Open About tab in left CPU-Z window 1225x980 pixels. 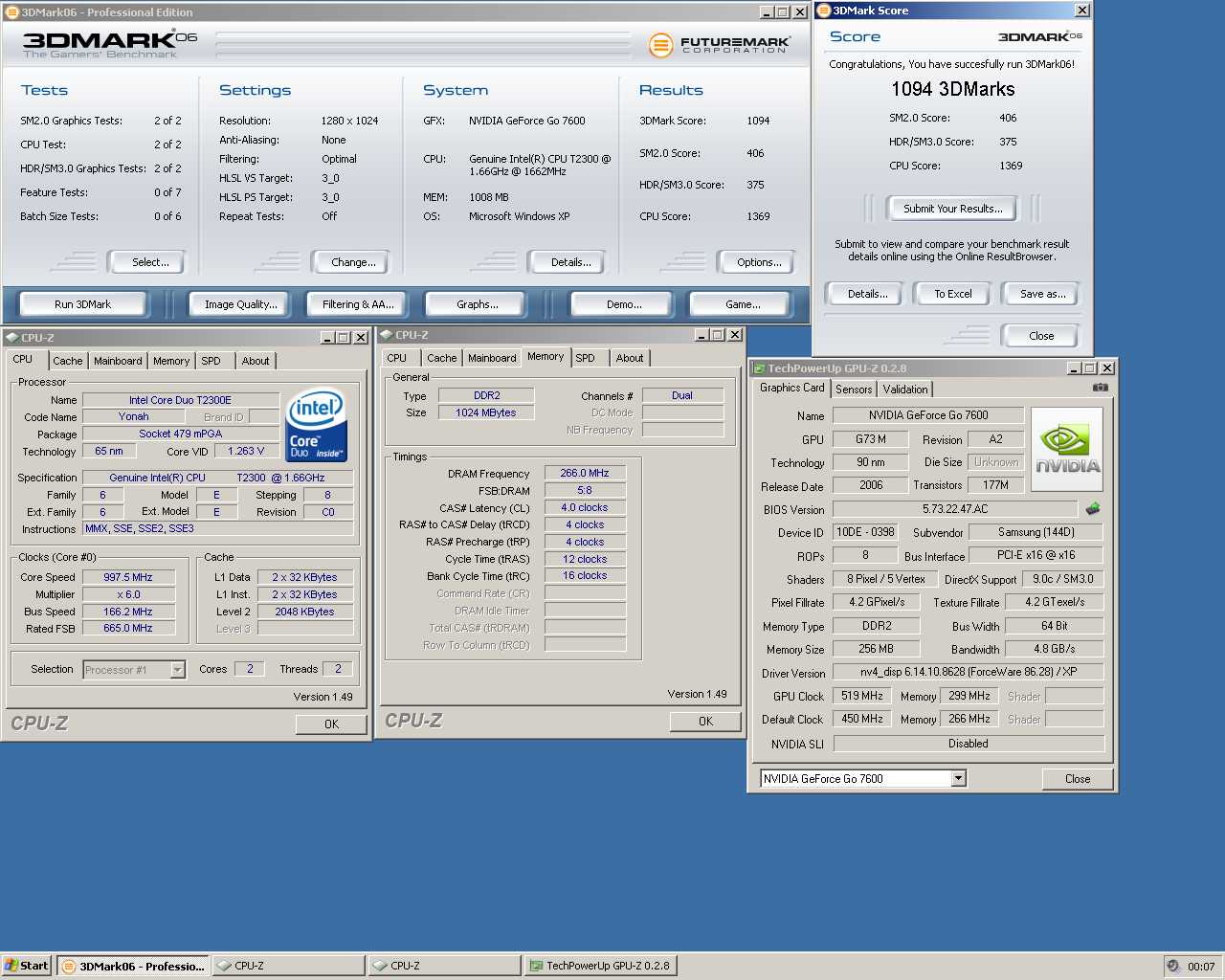pyautogui.click(x=256, y=361)
